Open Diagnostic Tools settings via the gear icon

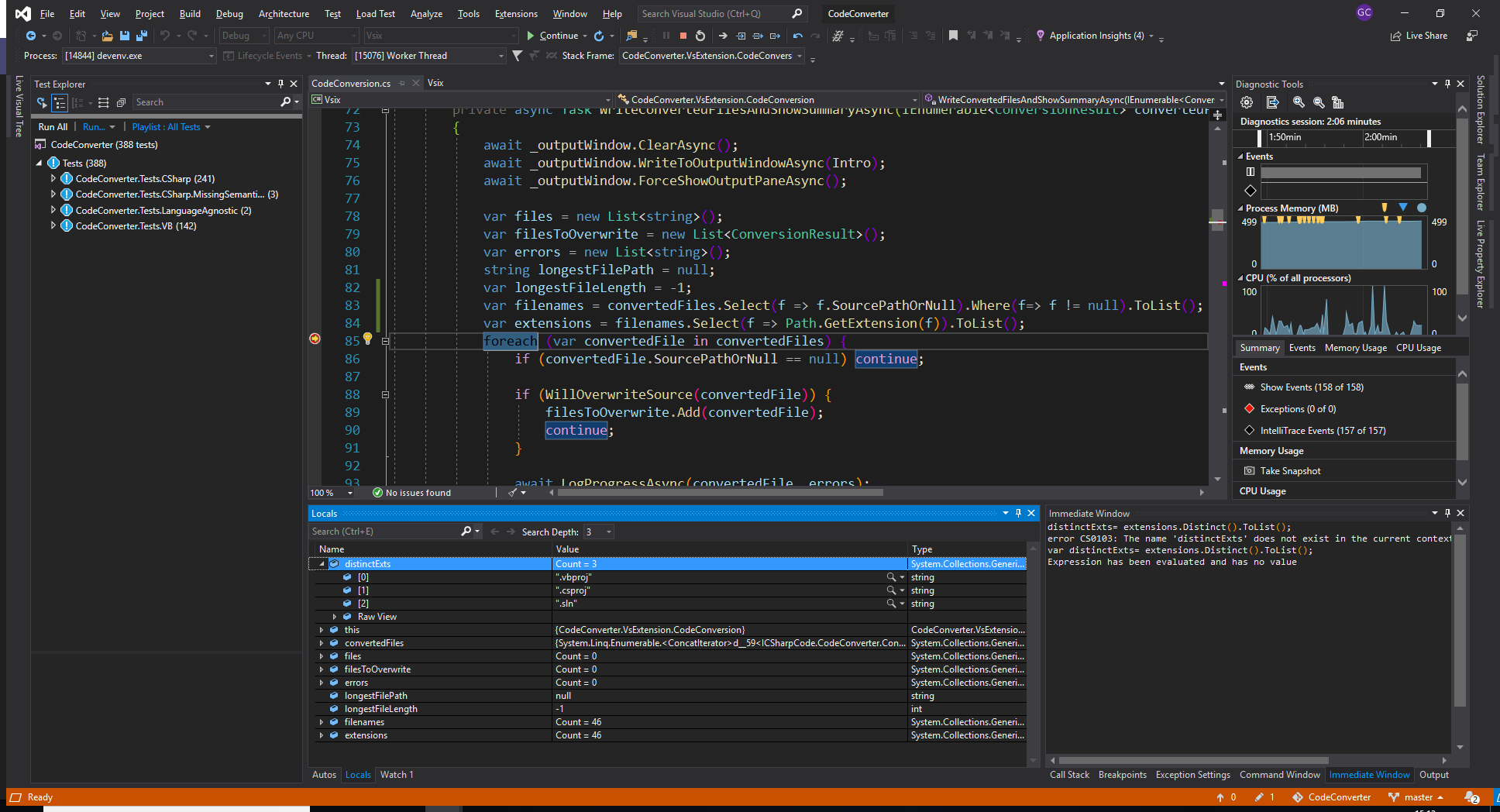[1246, 102]
